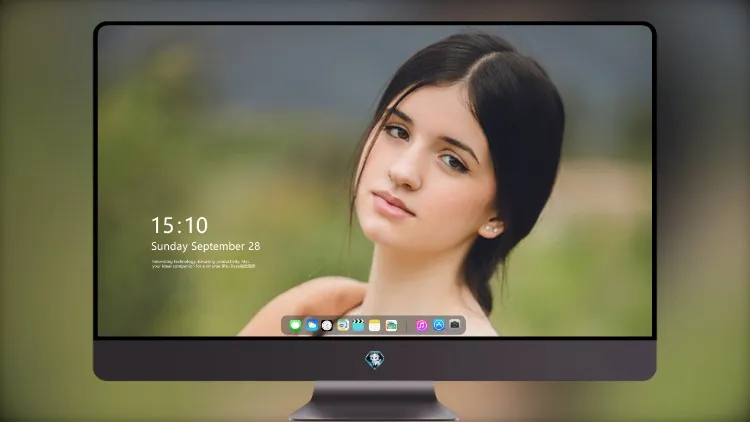
Task: Open the yellow Notes app in dock
Action: click(x=375, y=325)
